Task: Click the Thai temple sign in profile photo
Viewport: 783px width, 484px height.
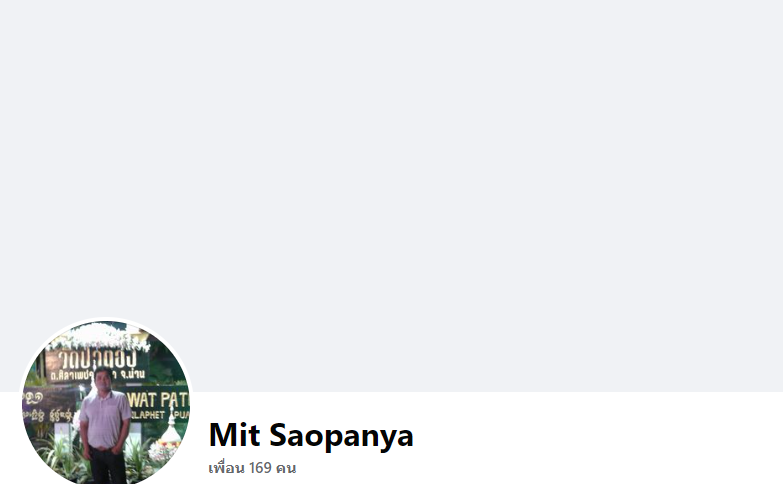Action: tap(97, 365)
